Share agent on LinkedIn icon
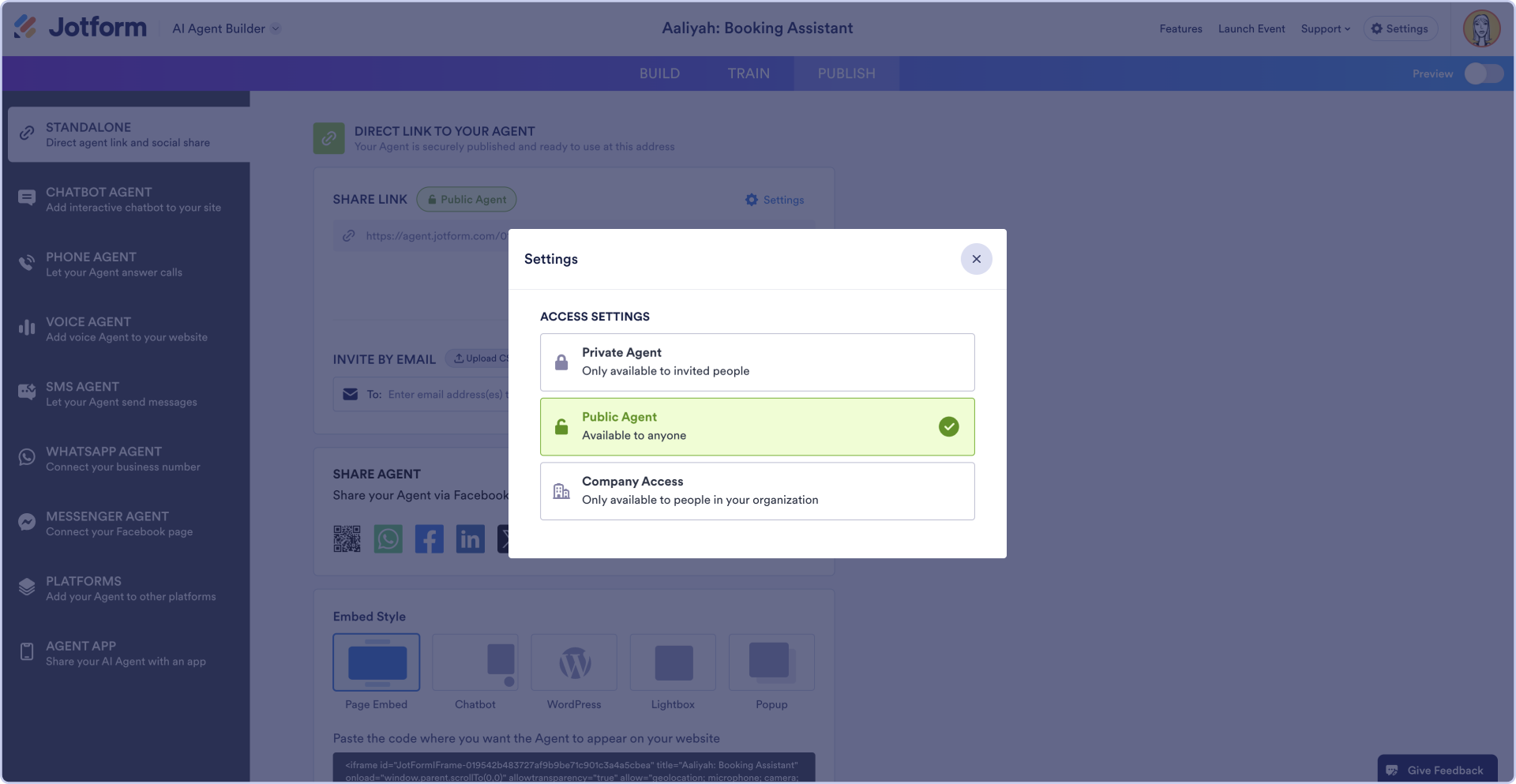The width and height of the screenshot is (1516, 784). pyautogui.click(x=470, y=539)
